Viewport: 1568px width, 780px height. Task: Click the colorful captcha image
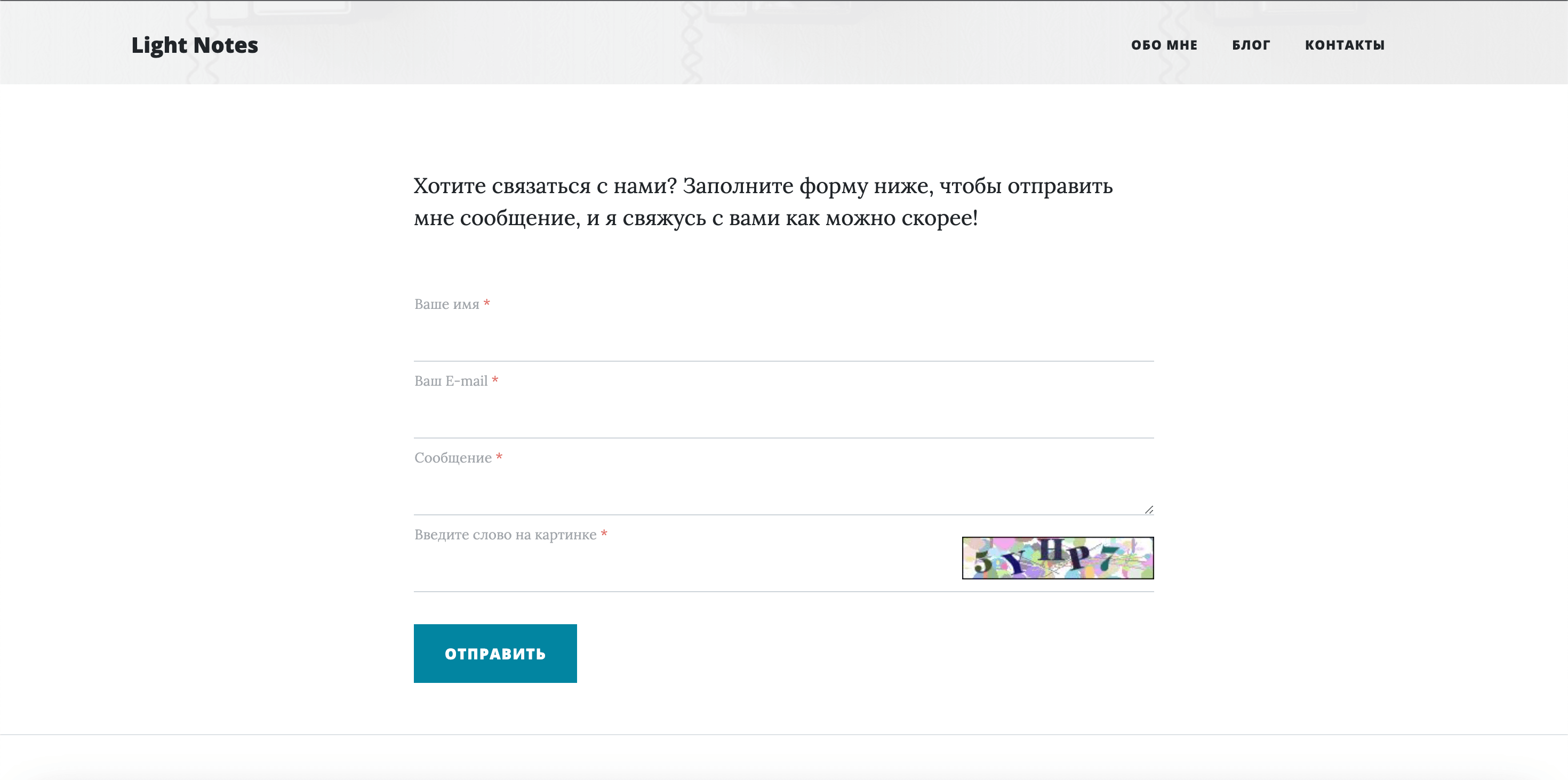pos(1058,558)
